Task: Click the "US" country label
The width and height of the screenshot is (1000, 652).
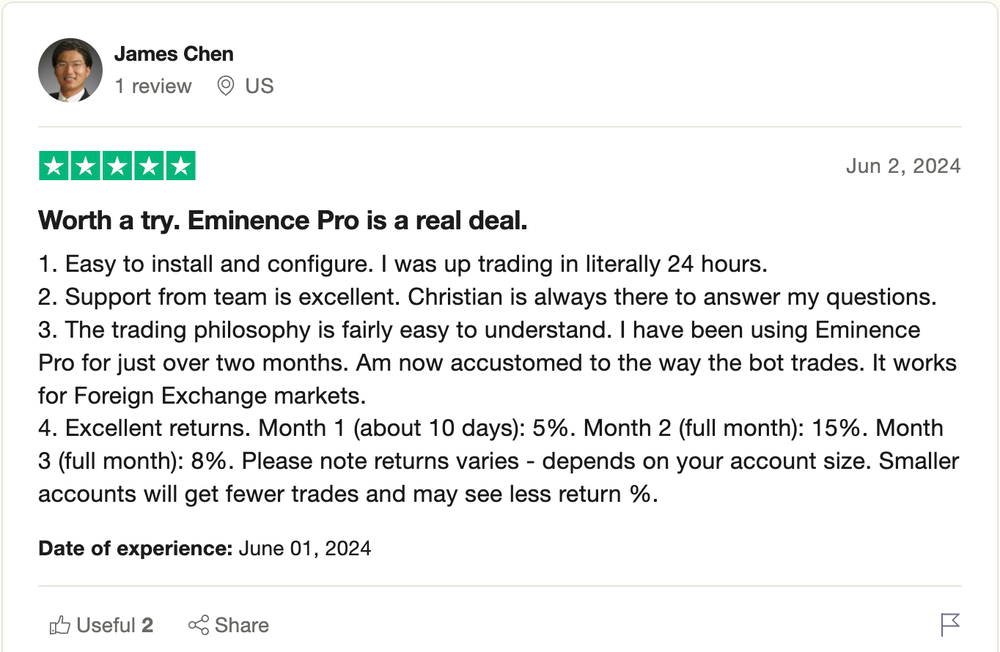Action: (x=259, y=86)
